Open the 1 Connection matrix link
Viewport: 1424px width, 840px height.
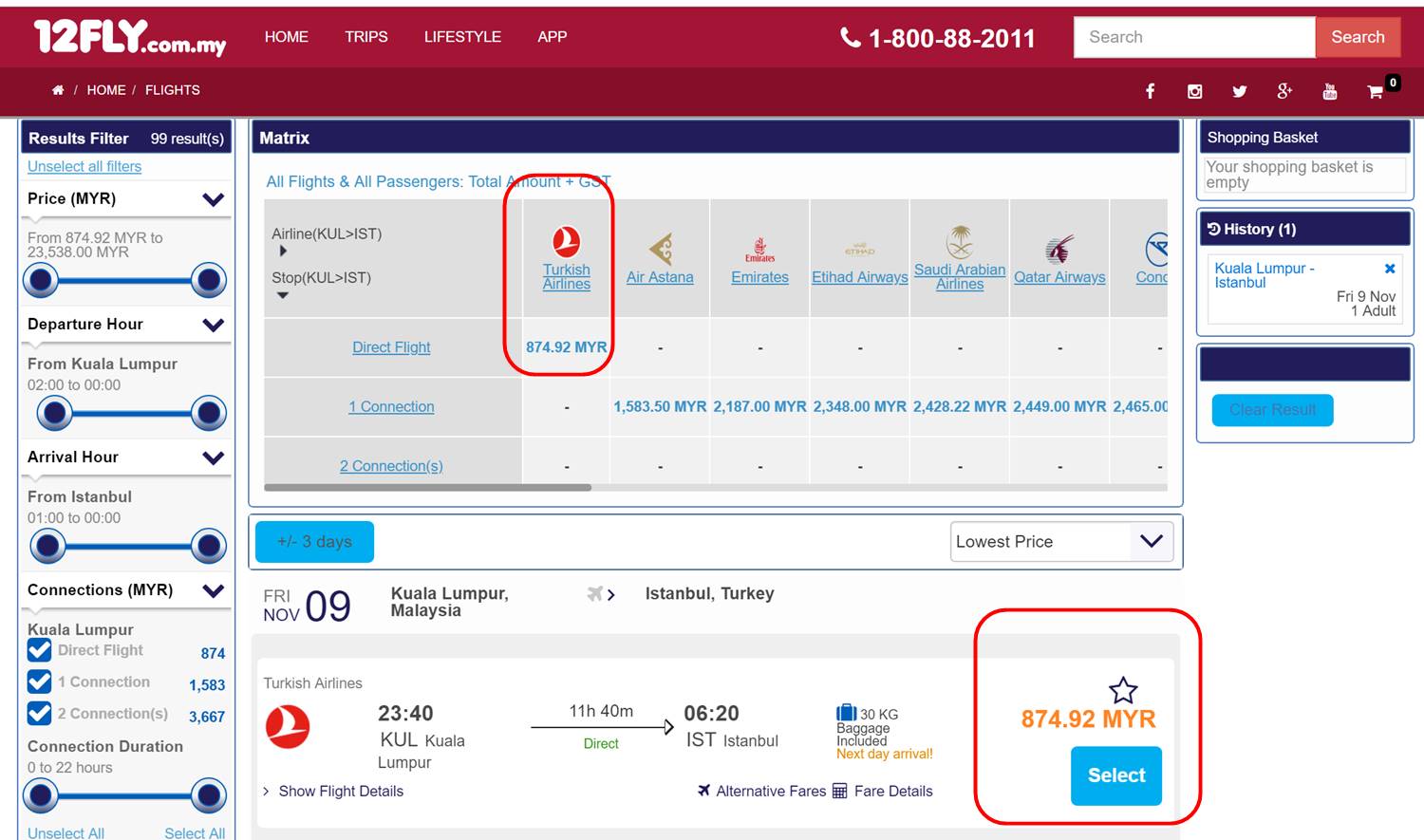point(391,406)
